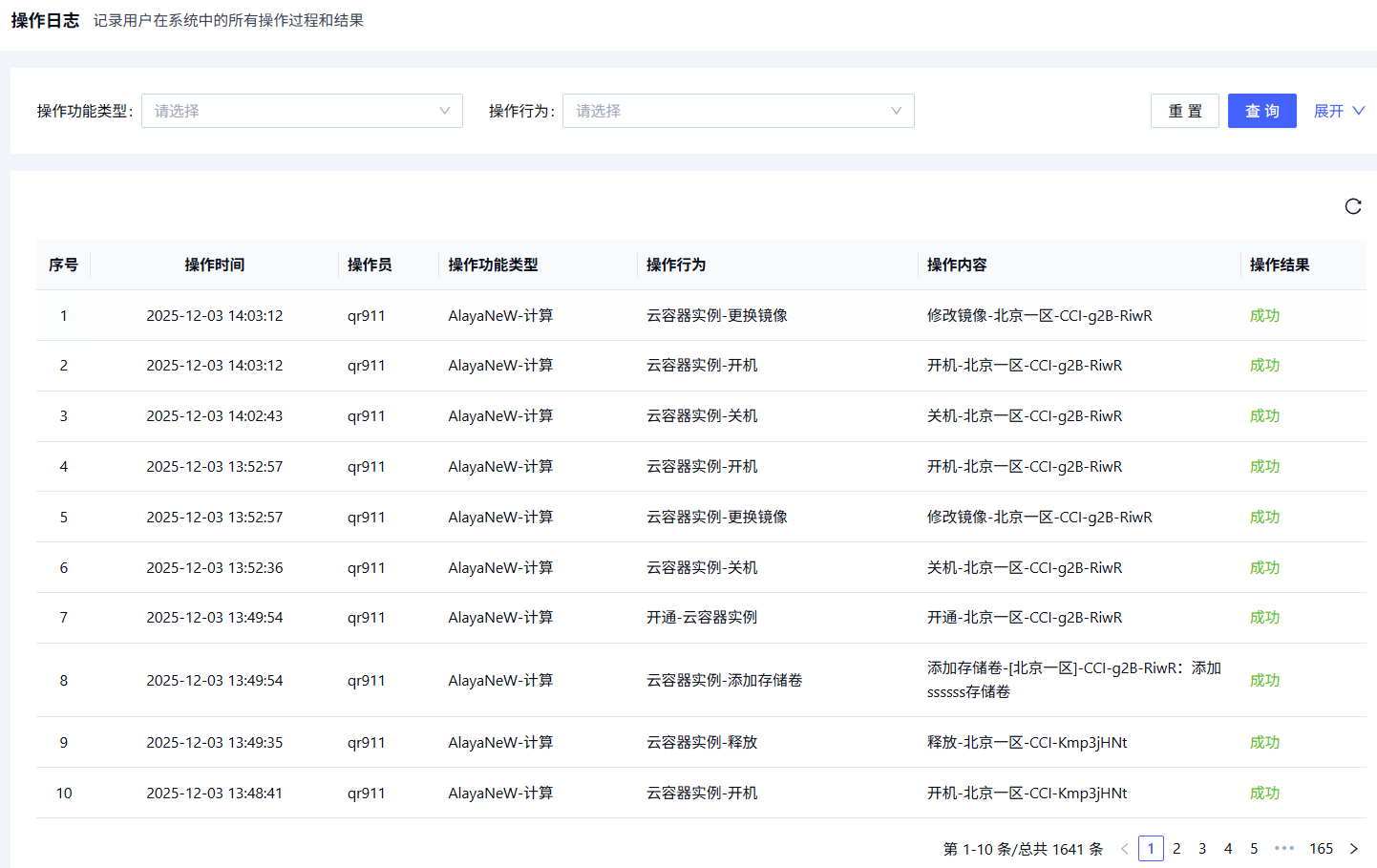Screen dimensions: 1377x868
Task: Open the 操作行为 dropdown
Action: click(737, 111)
